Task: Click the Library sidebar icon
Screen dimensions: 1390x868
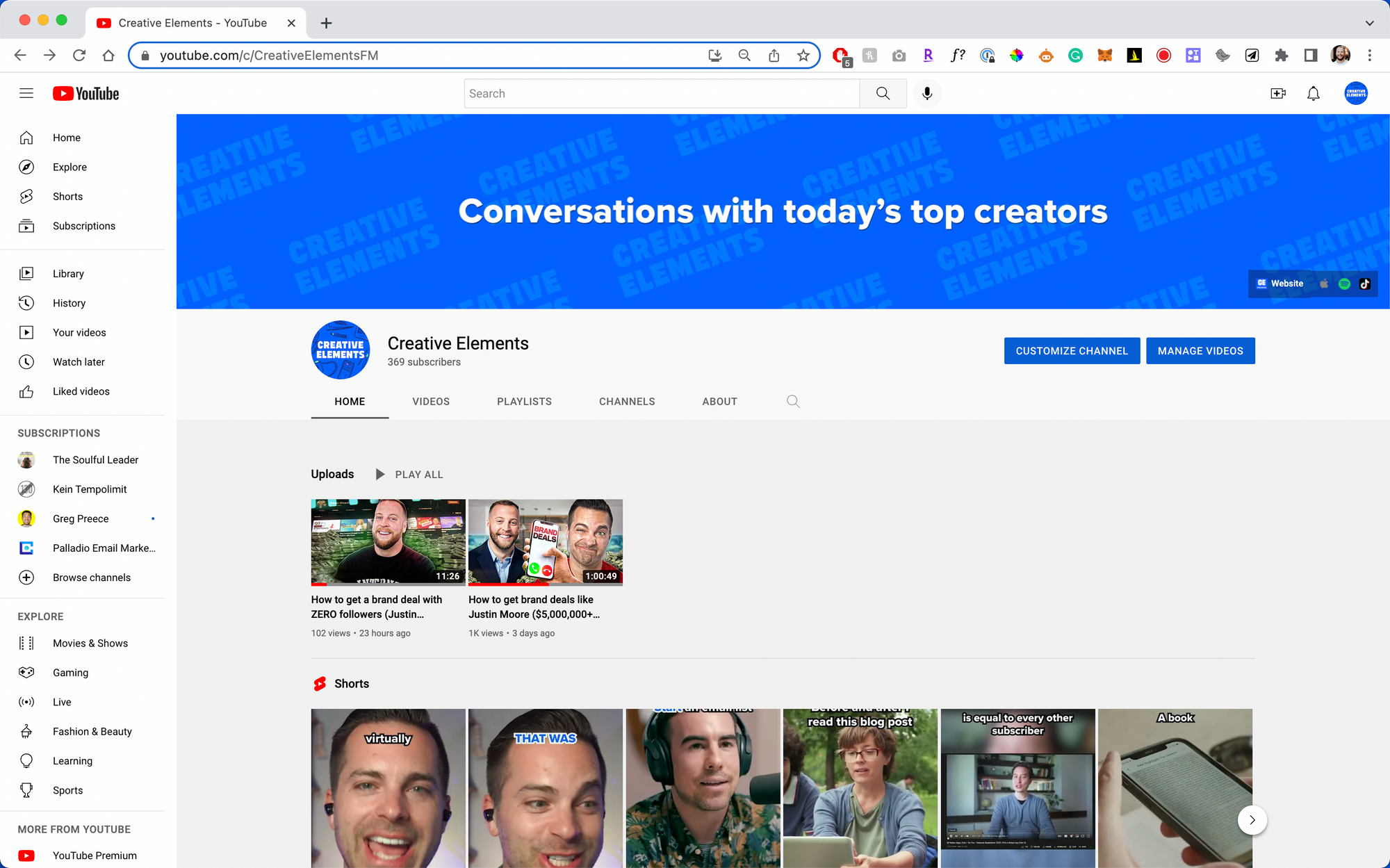Action: pos(27,273)
